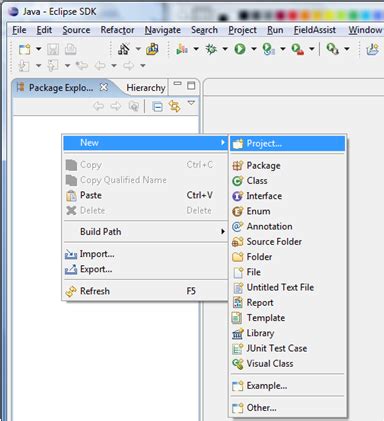Choose Example... in the New submenu

pos(288,386)
